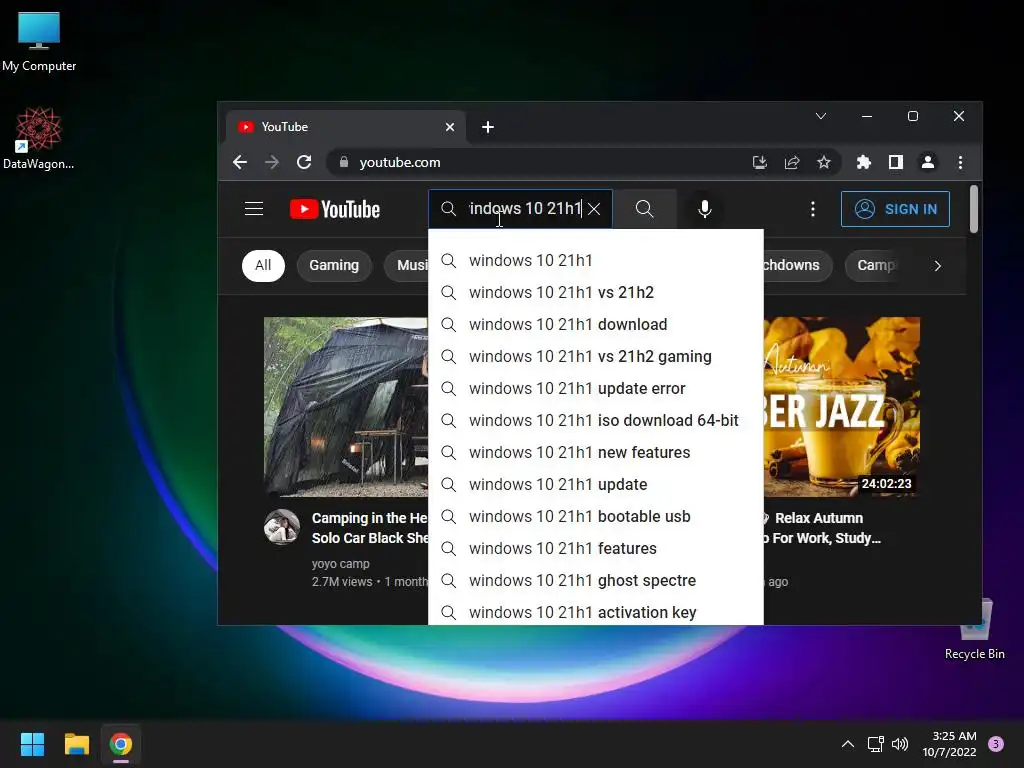
Task: Choose suggestion "windows 10 21h1 activation key"
Action: click(x=596, y=612)
